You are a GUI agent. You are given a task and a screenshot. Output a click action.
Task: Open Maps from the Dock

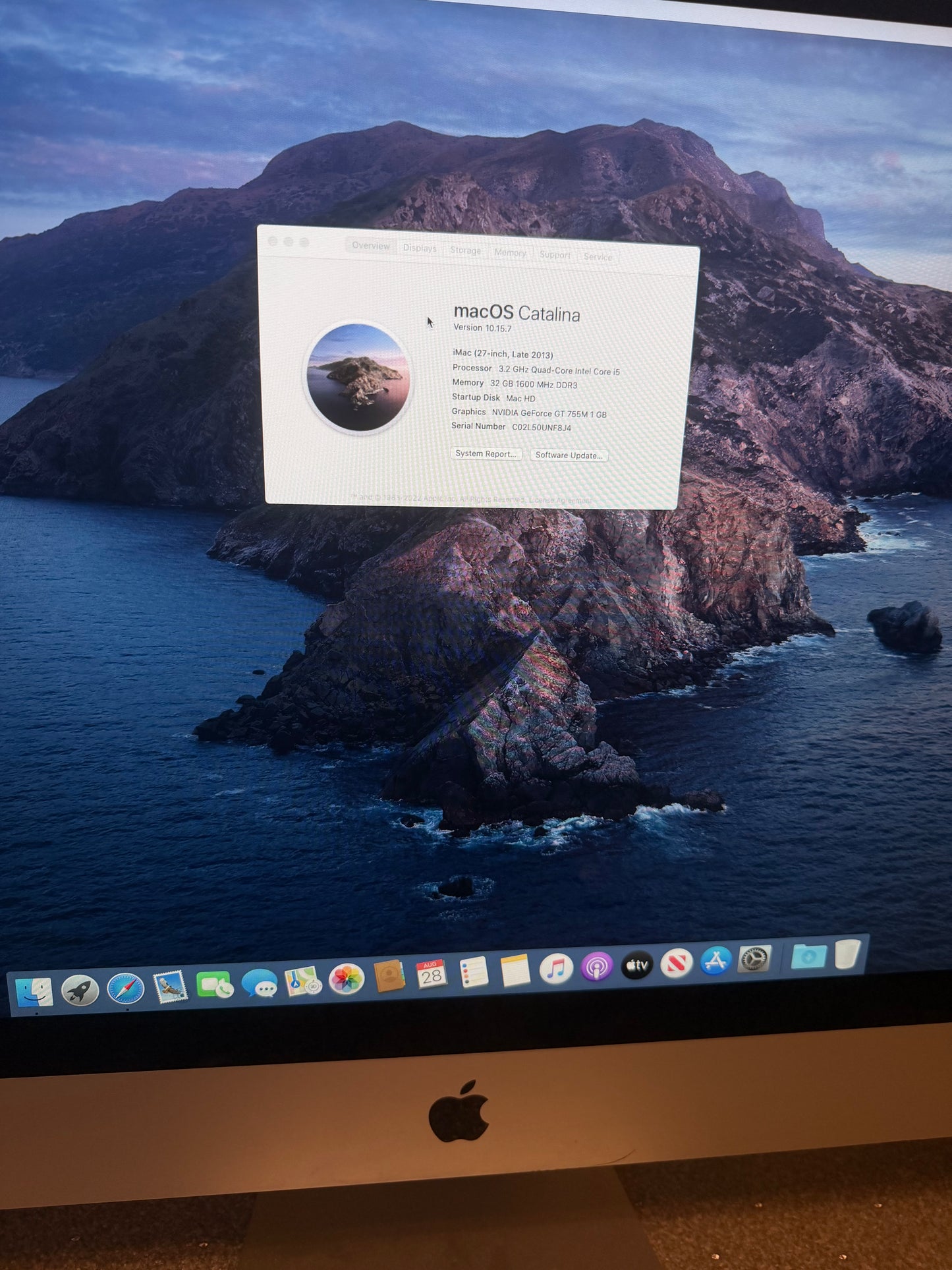pyautogui.click(x=302, y=981)
